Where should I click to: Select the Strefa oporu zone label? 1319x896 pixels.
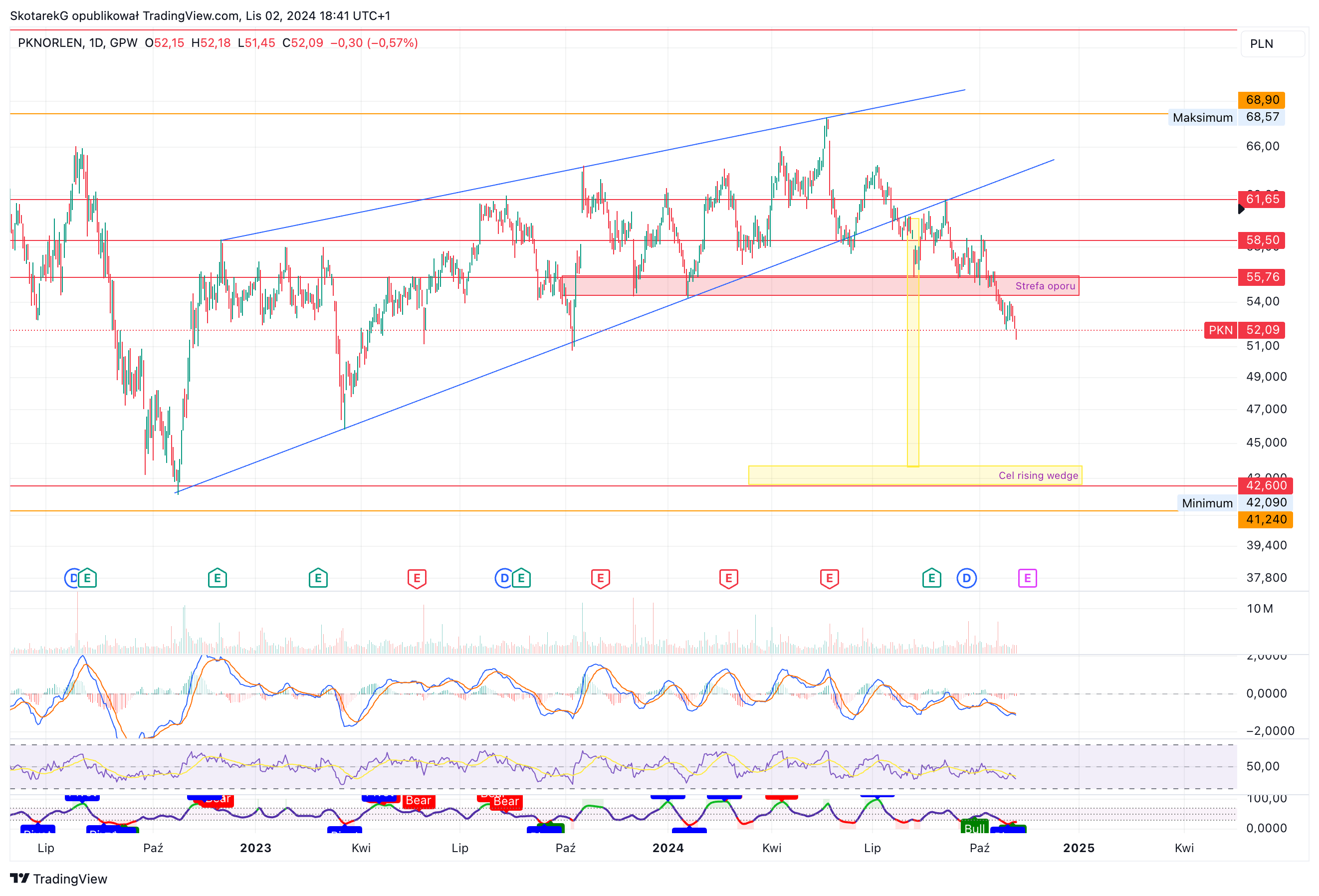pos(1045,286)
